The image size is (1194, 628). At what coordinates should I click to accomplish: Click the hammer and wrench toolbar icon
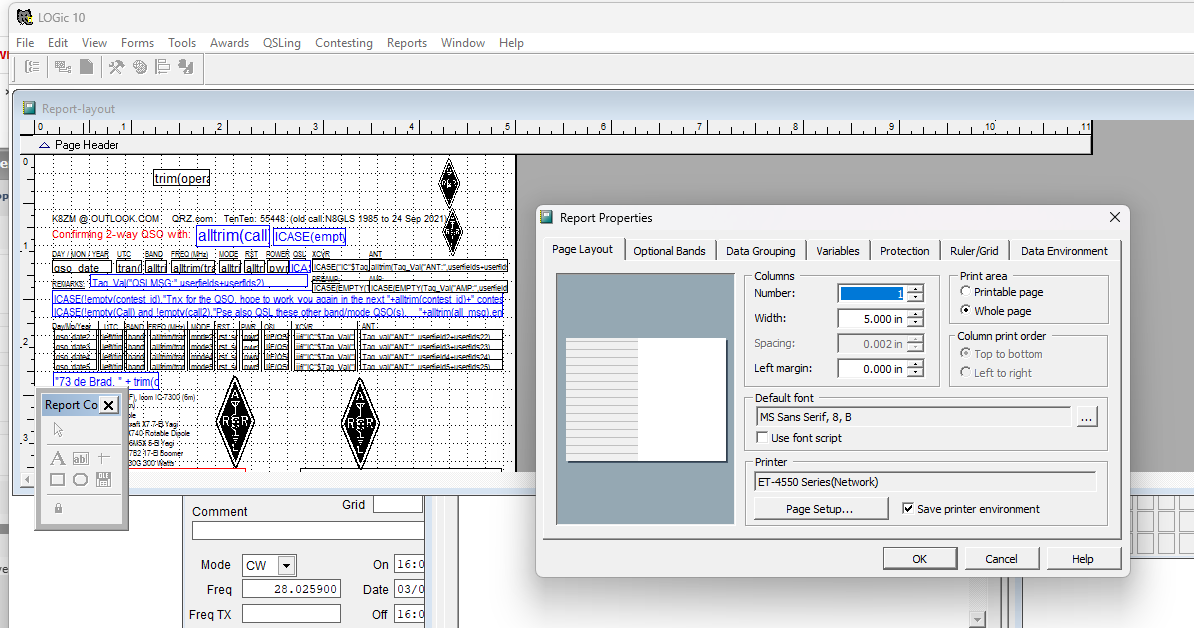click(x=116, y=67)
